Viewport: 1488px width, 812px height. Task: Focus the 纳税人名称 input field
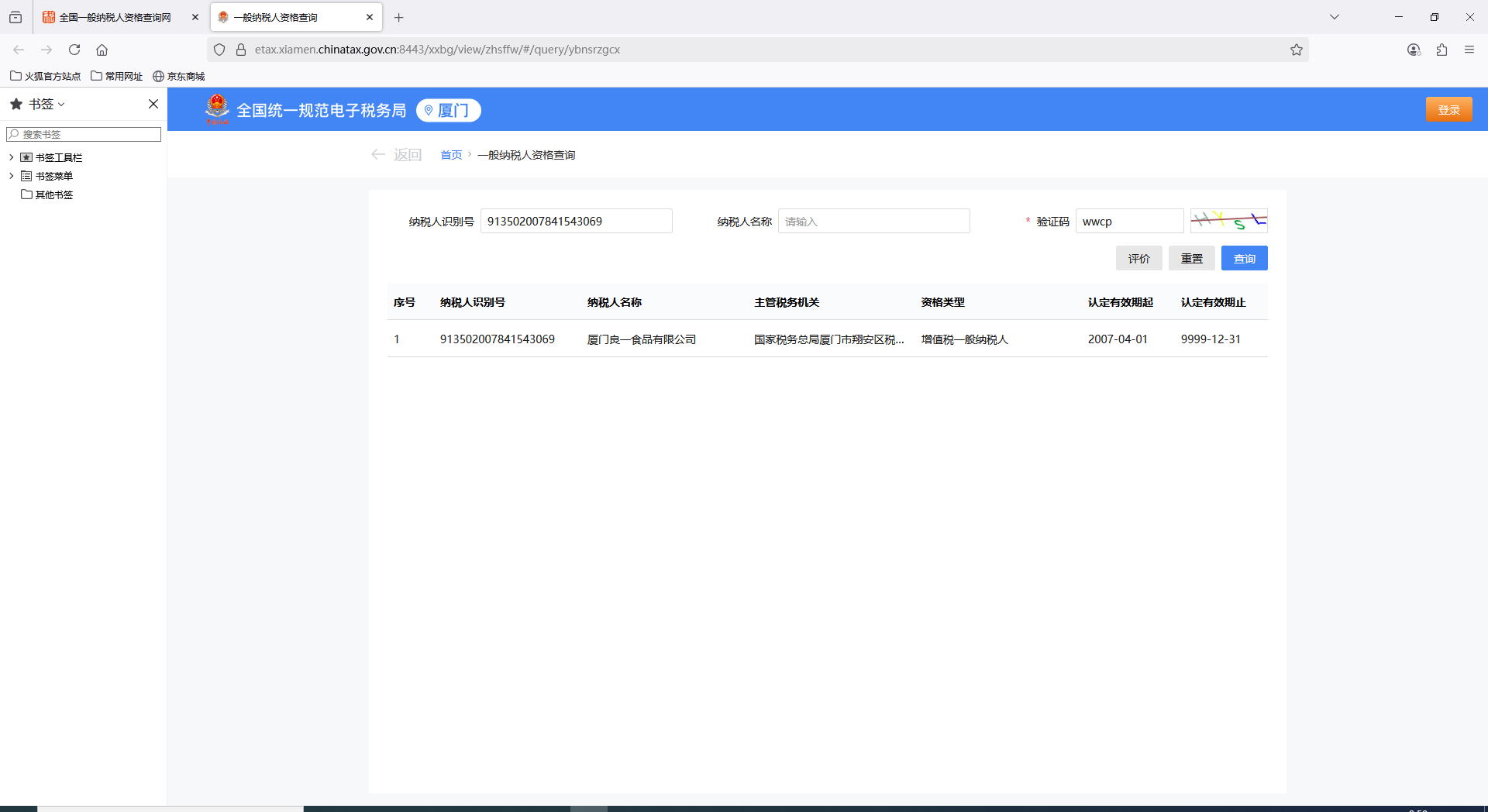coord(873,221)
